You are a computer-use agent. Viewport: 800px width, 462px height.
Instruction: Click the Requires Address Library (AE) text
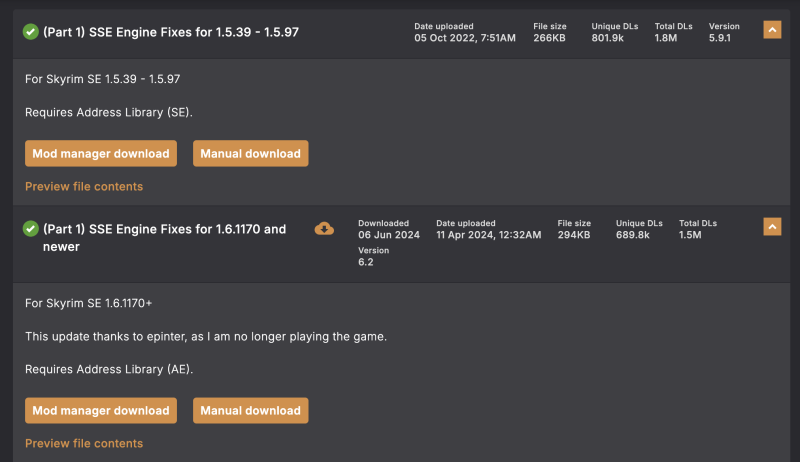click(109, 369)
